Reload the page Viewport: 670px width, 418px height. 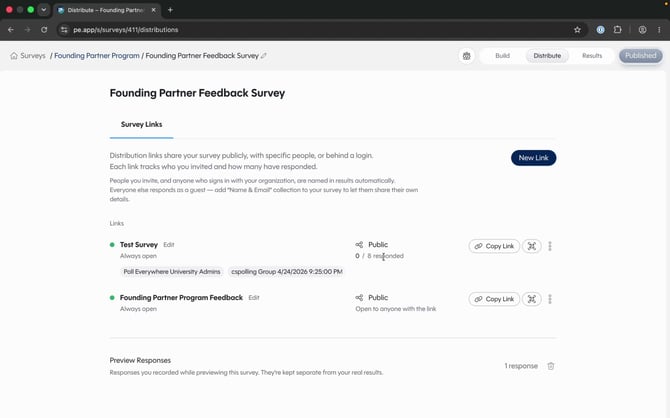pyautogui.click(x=44, y=29)
